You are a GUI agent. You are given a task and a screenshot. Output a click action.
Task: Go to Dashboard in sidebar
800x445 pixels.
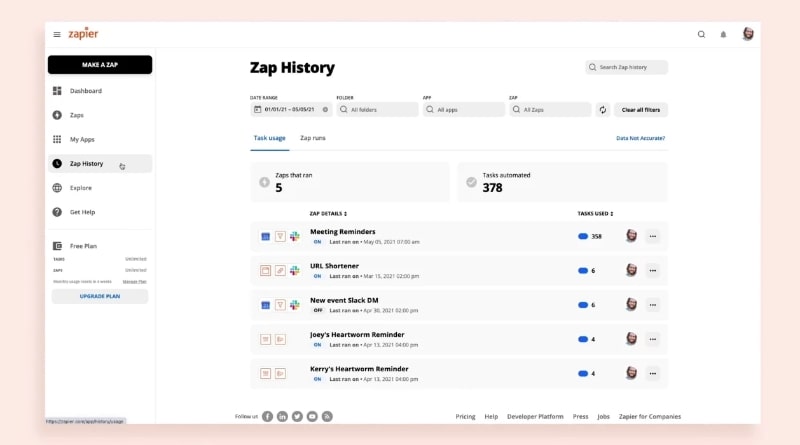pos(85,91)
